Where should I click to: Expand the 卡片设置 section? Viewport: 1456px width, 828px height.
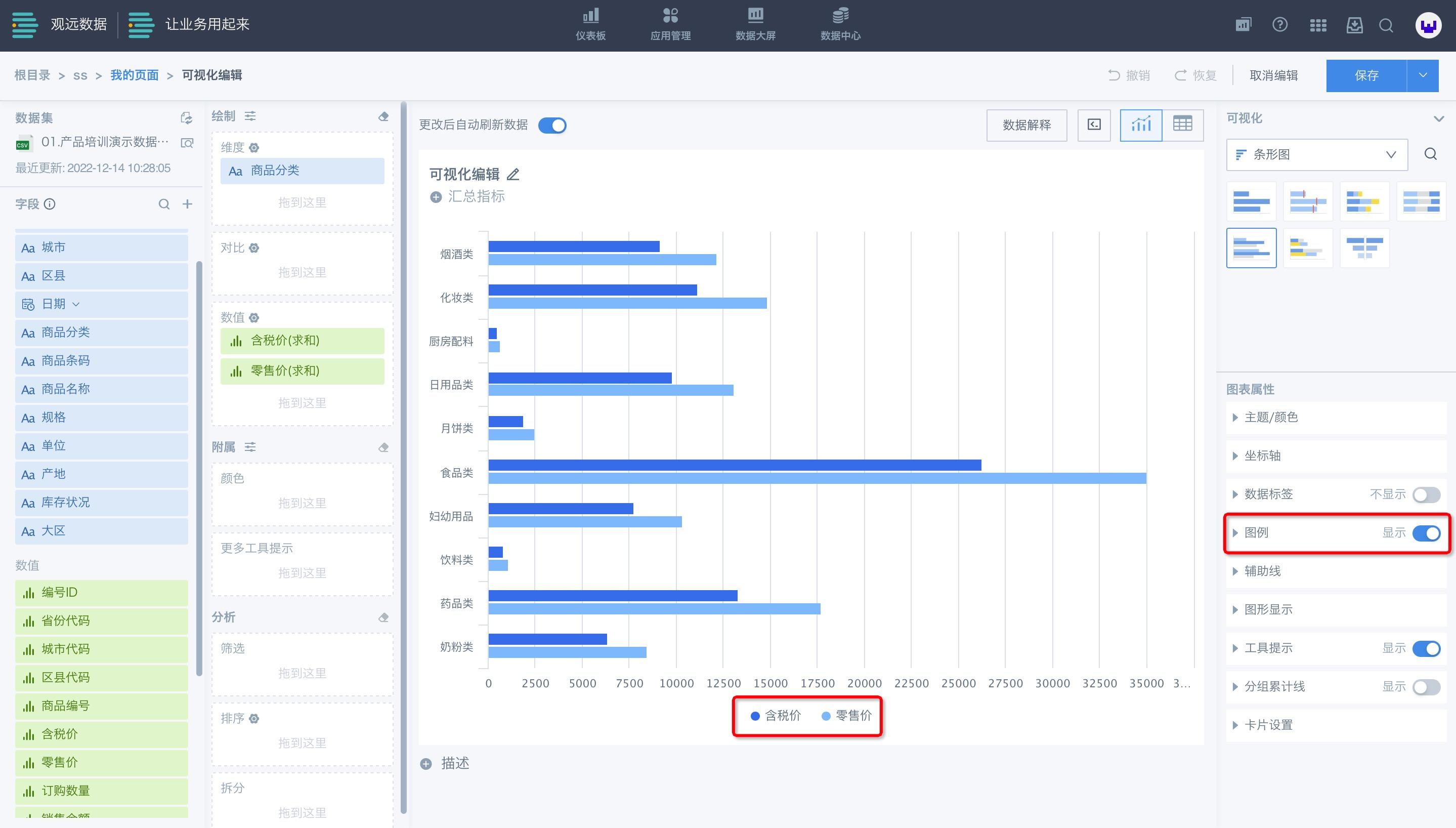click(1336, 726)
